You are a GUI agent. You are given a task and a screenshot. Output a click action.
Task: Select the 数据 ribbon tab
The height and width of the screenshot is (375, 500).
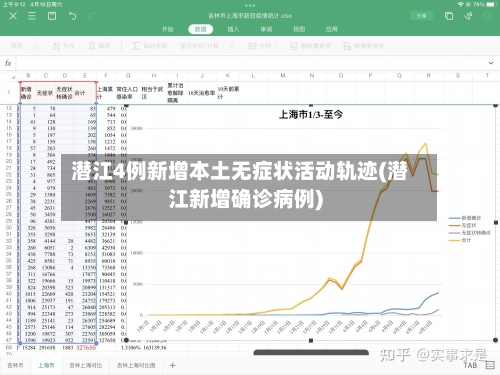click(200, 29)
